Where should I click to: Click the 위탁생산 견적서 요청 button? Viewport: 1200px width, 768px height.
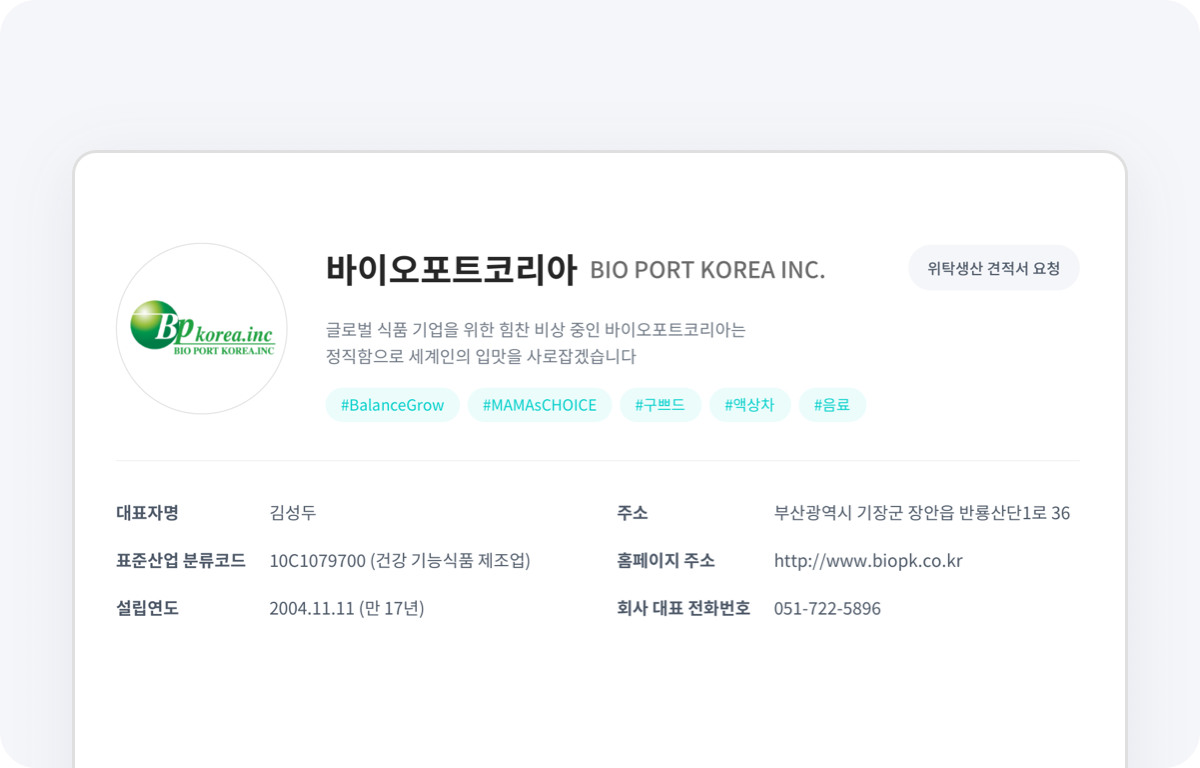(993, 267)
